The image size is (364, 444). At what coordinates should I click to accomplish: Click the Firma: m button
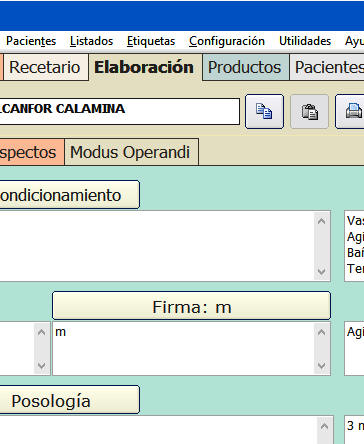click(x=192, y=306)
